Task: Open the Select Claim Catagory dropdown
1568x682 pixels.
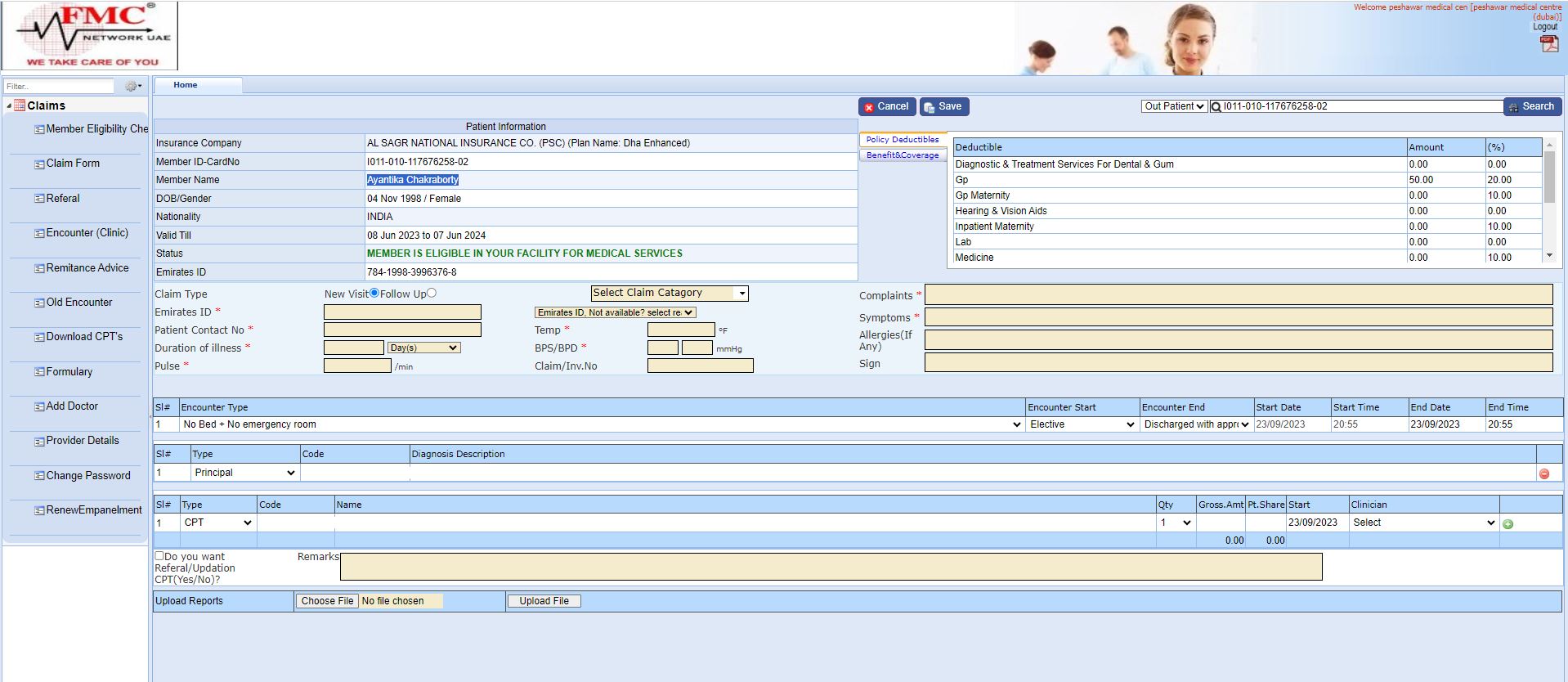Action: (x=669, y=293)
